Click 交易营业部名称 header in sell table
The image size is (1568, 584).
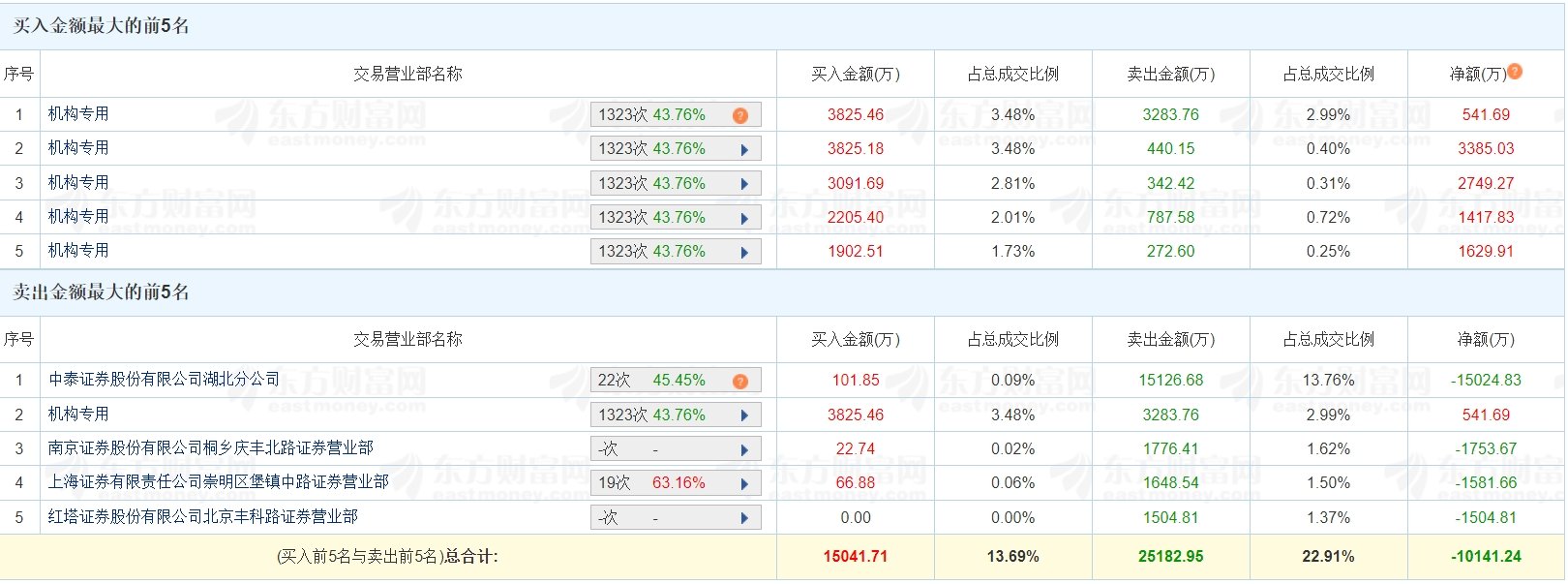click(x=407, y=339)
